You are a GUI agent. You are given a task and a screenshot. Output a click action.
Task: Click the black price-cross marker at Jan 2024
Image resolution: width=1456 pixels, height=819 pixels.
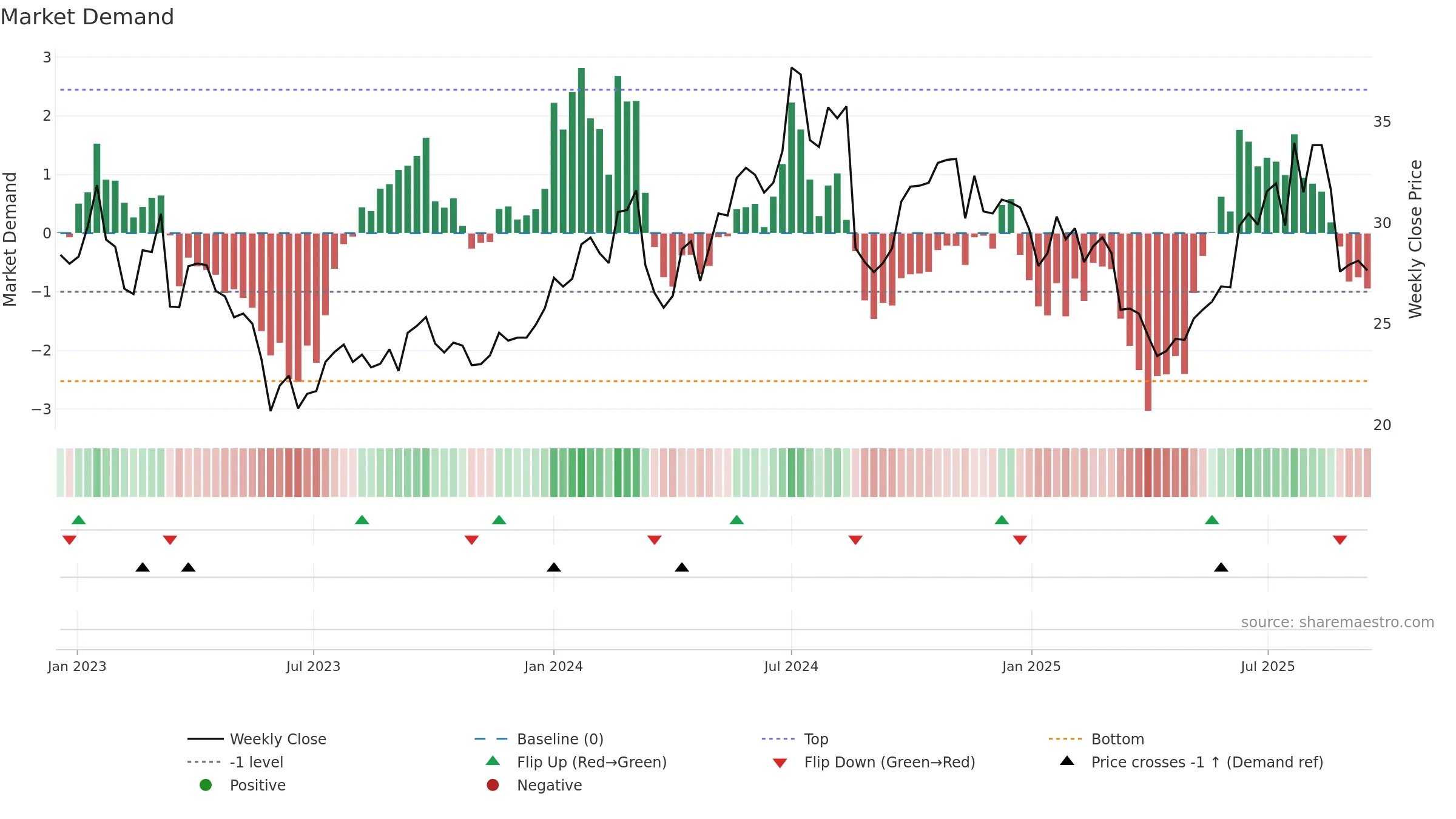tap(554, 567)
